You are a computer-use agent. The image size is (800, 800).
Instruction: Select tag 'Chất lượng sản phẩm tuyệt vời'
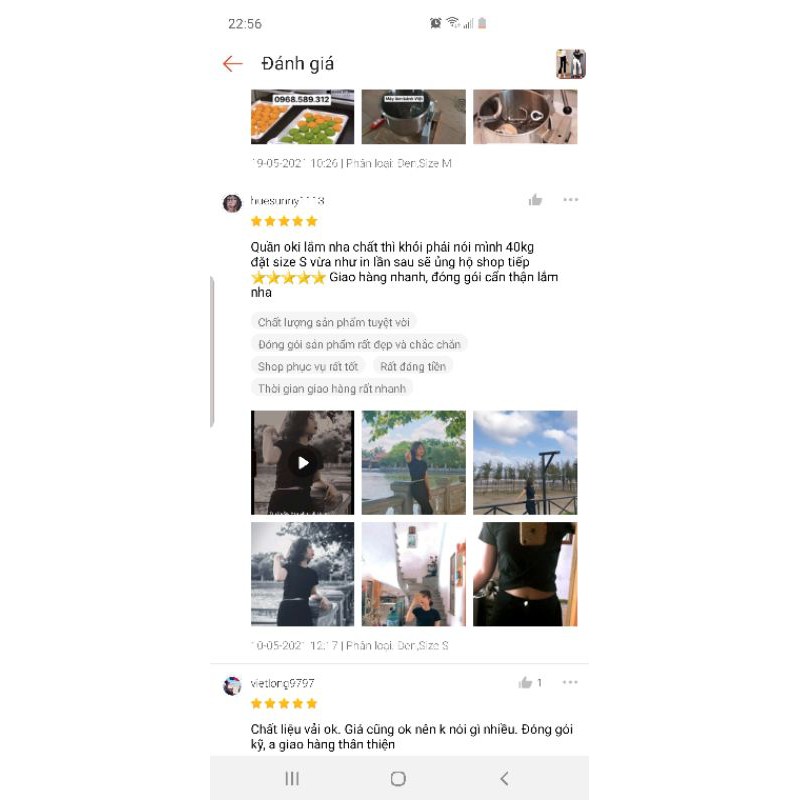coord(334,322)
